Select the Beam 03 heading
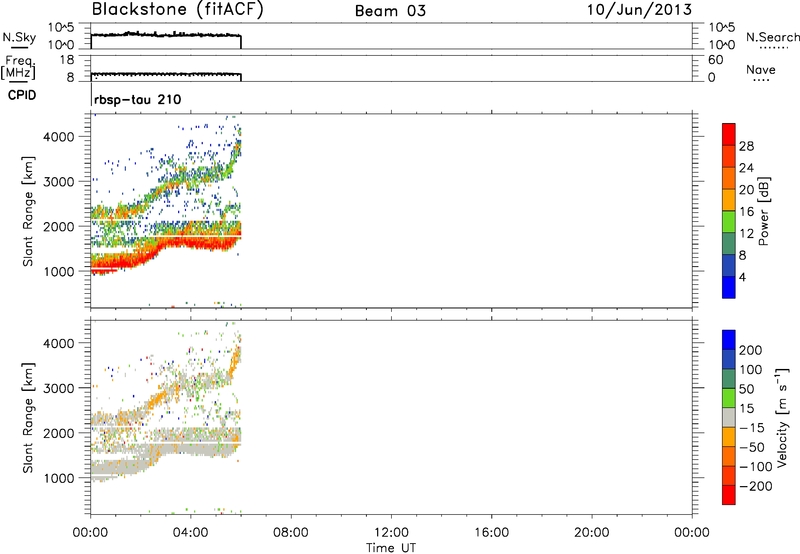The image size is (800, 554). (x=390, y=11)
